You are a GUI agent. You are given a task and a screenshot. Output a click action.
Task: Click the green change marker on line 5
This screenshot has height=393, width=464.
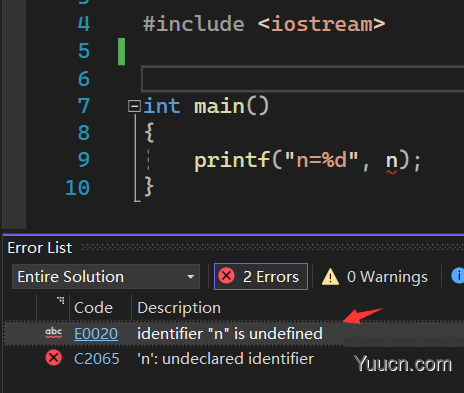[121, 51]
